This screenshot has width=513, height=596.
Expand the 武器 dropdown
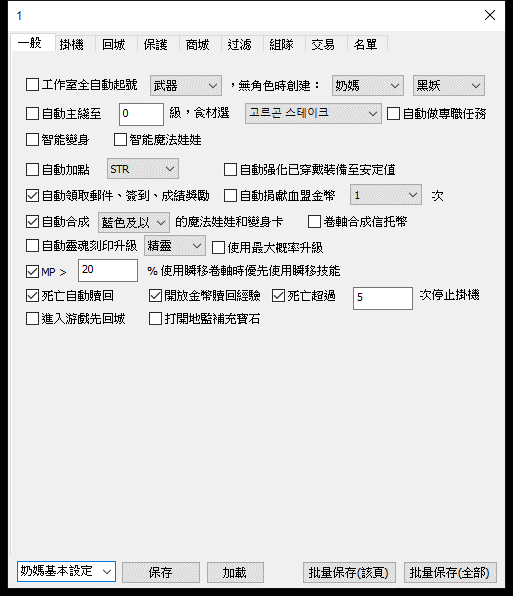coord(186,86)
